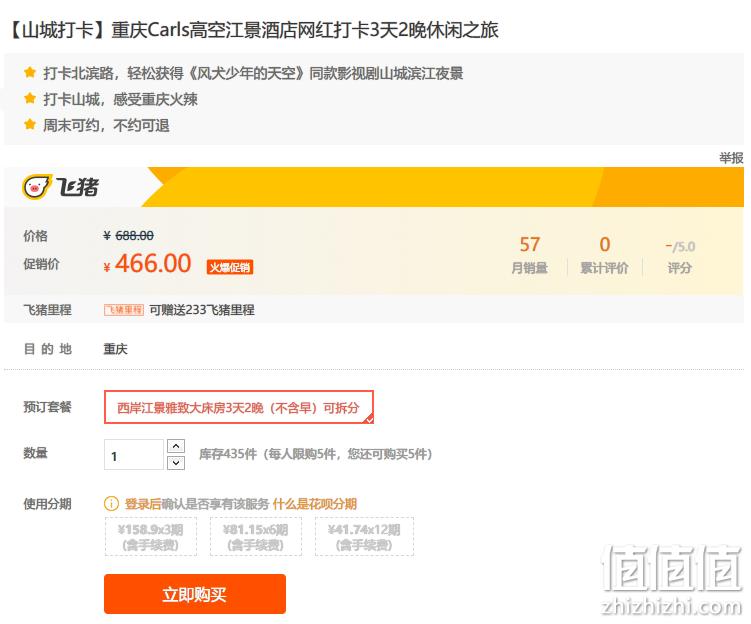Increase quantity with the up arrow
Image resolution: width=751 pixels, height=624 pixels.
coord(176,446)
